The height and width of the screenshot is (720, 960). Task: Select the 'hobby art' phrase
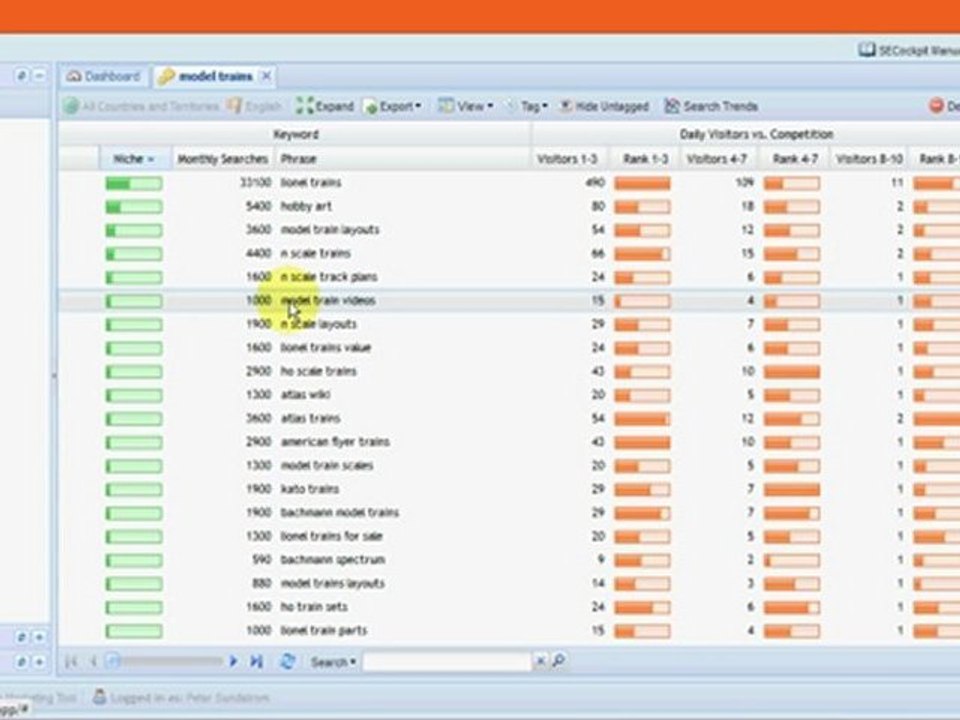point(306,206)
